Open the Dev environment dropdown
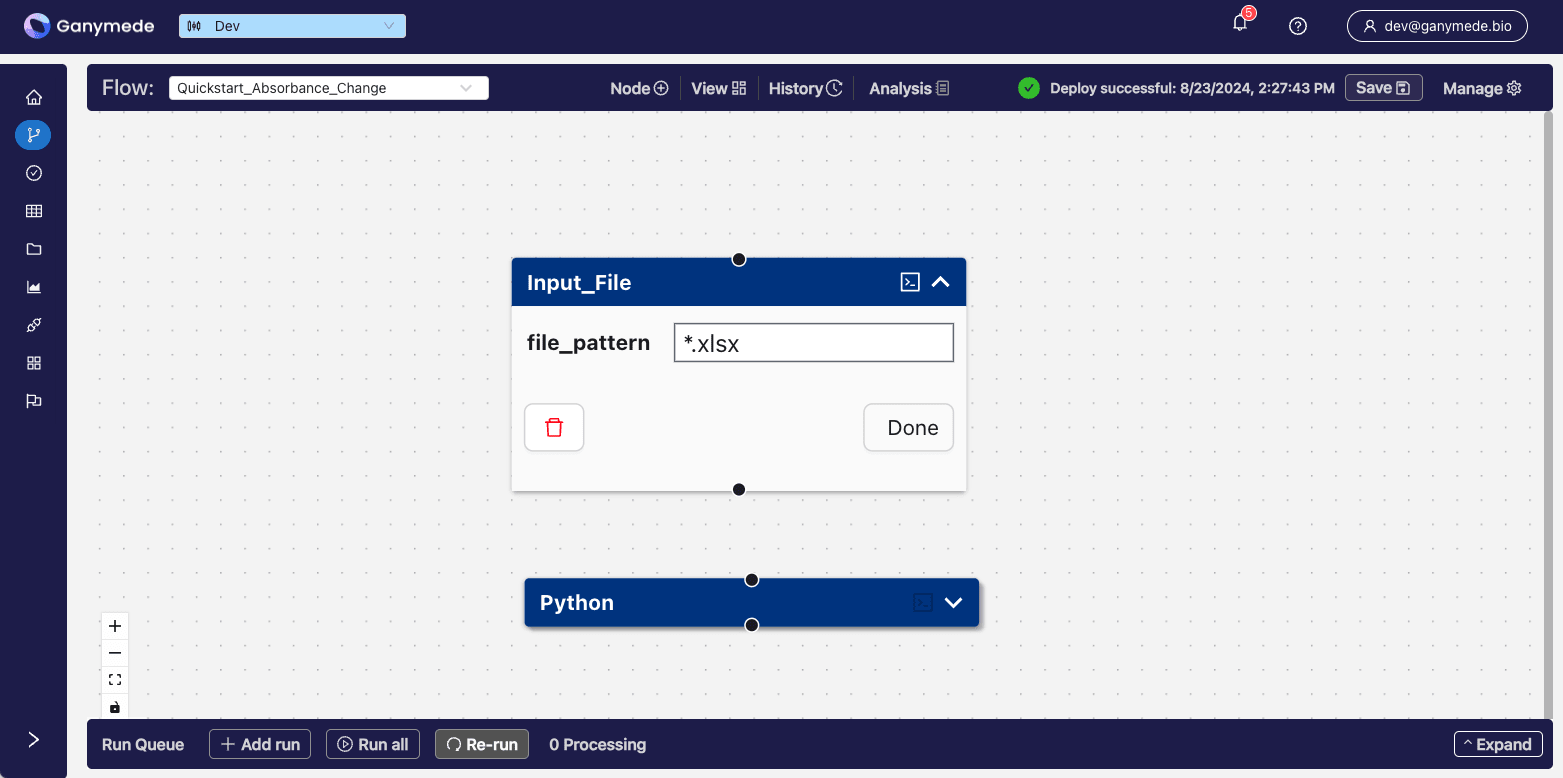 point(292,26)
